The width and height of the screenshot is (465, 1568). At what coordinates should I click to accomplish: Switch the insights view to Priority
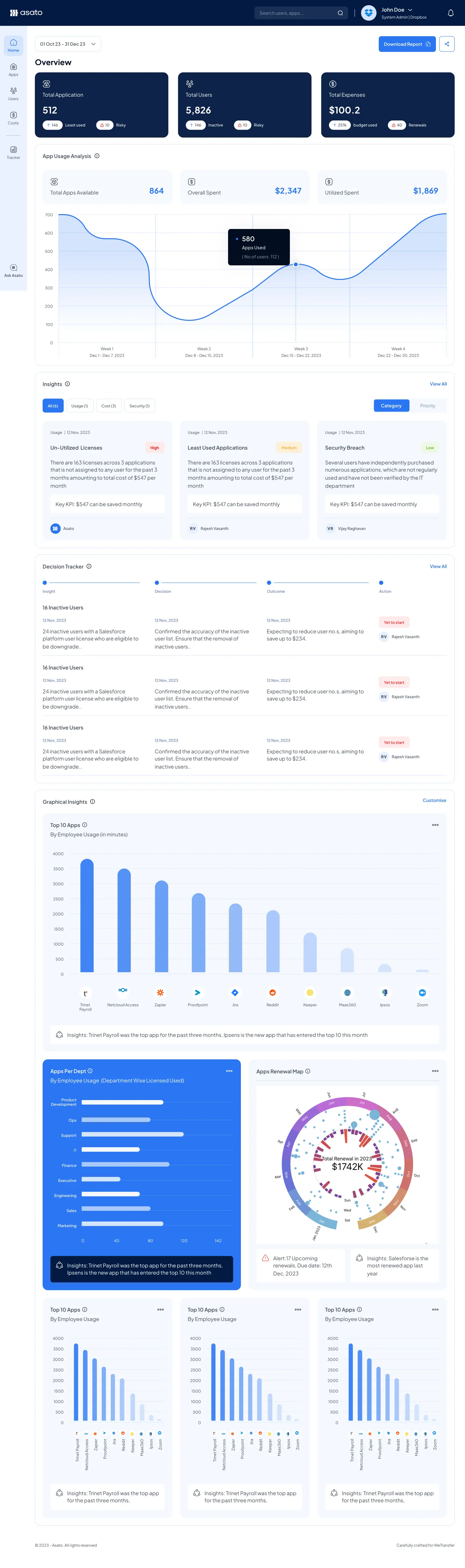tap(428, 405)
